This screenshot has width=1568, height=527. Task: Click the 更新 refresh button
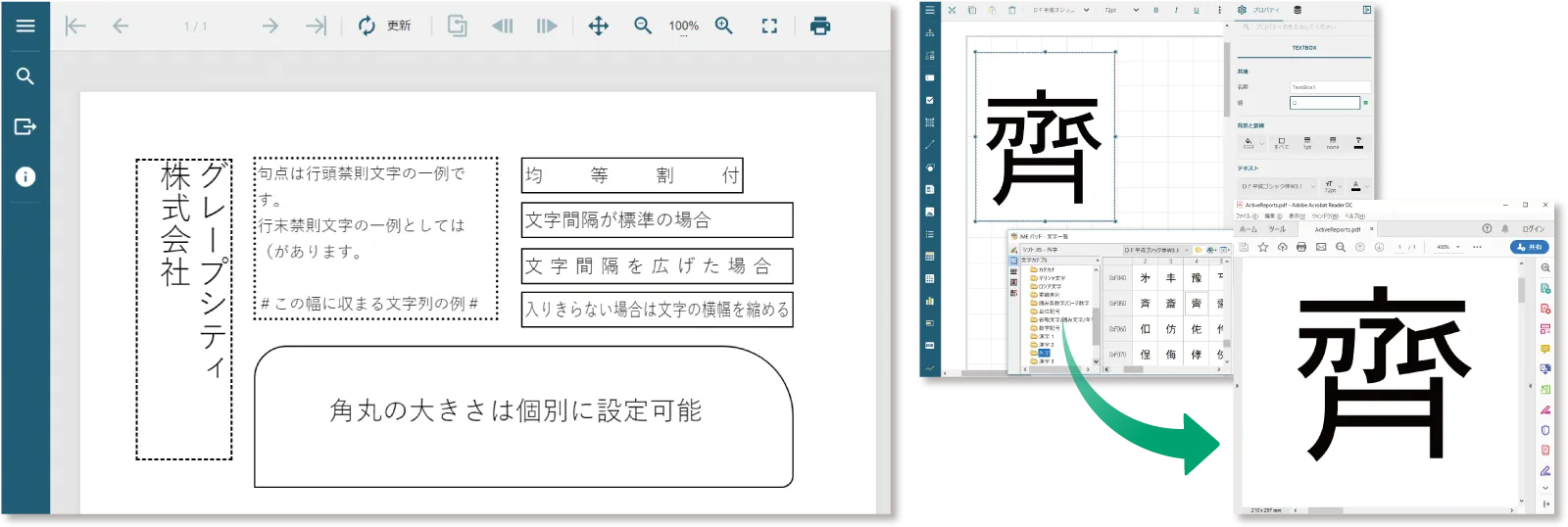[x=384, y=25]
